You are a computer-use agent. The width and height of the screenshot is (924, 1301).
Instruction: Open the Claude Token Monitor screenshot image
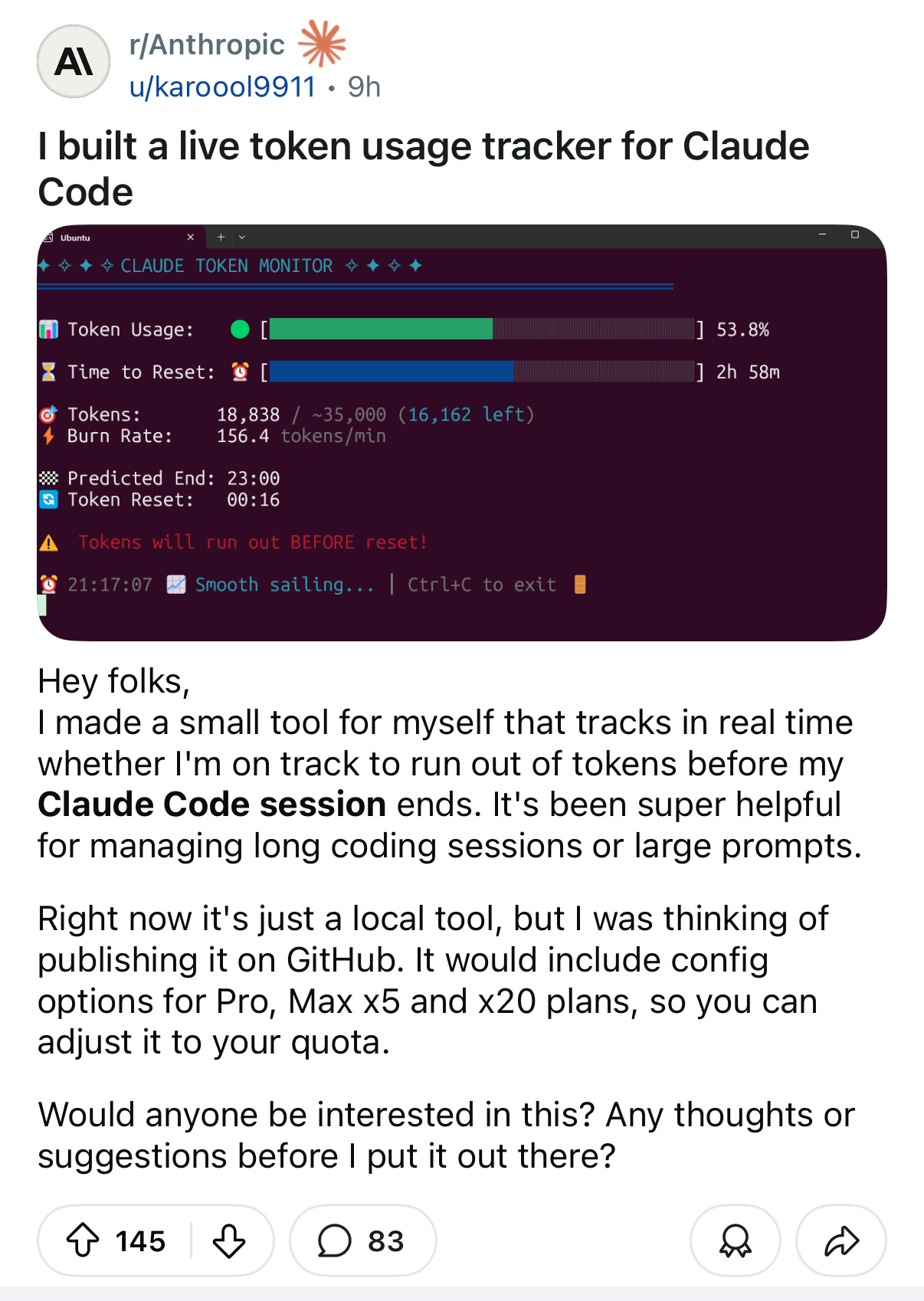tap(462, 433)
